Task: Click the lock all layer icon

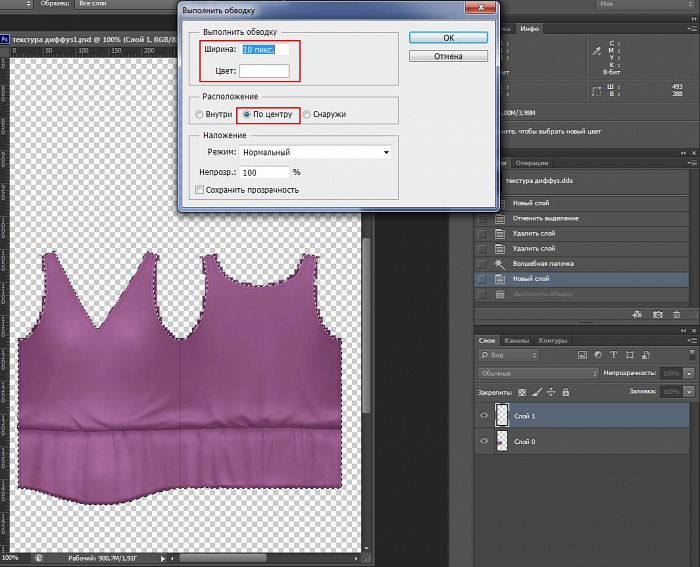Action: coord(565,392)
